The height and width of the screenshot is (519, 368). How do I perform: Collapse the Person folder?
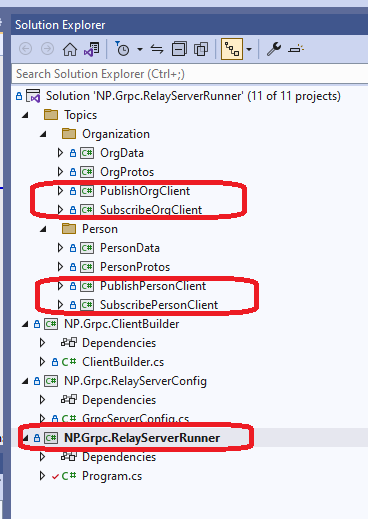click(x=43, y=229)
